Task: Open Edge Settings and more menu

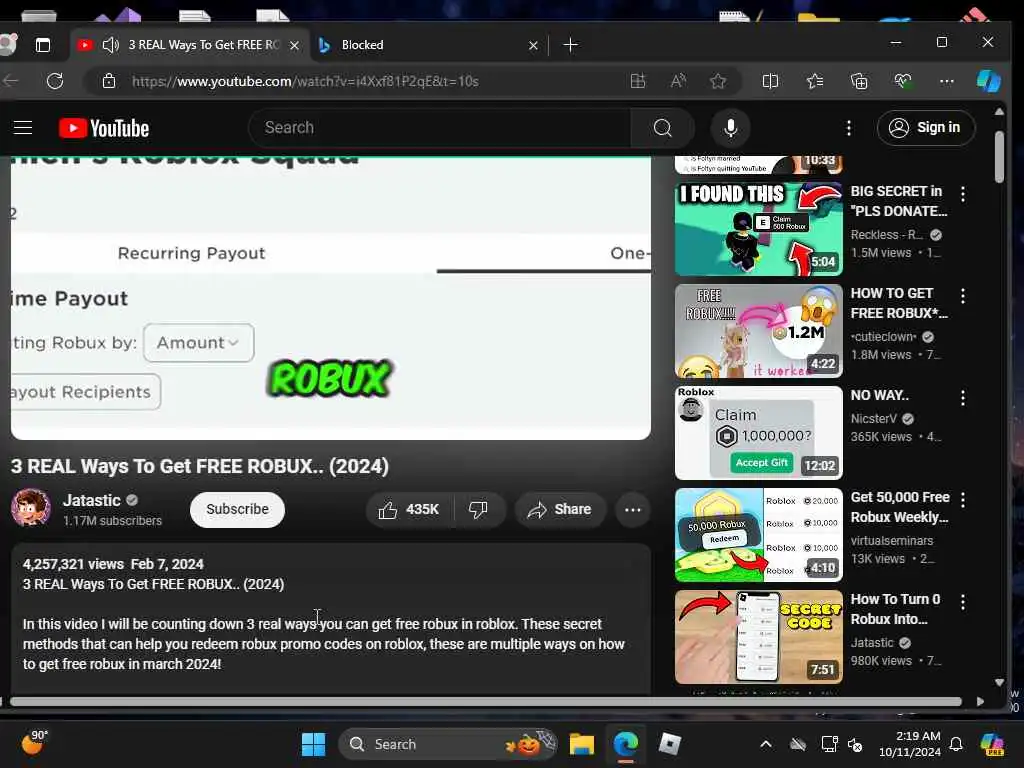Action: pos(946,81)
